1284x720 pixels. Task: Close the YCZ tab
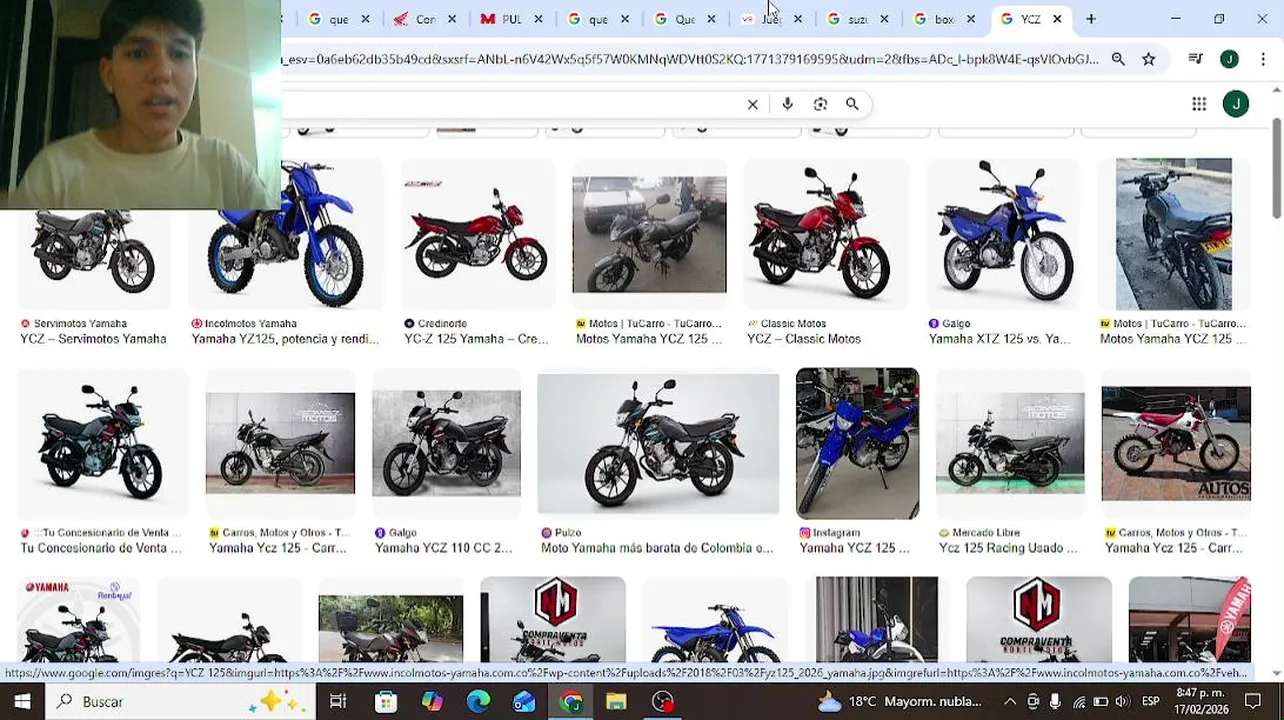coord(1057,19)
